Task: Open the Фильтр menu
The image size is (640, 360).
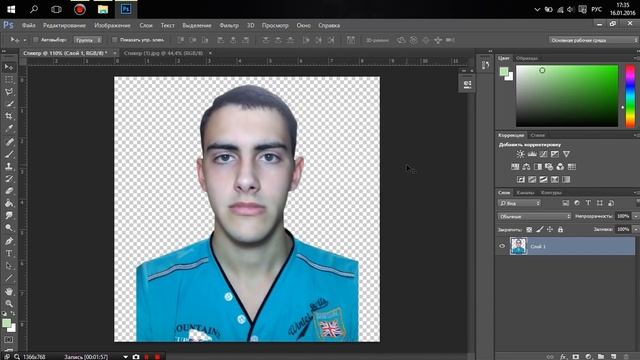Action: 229,25
